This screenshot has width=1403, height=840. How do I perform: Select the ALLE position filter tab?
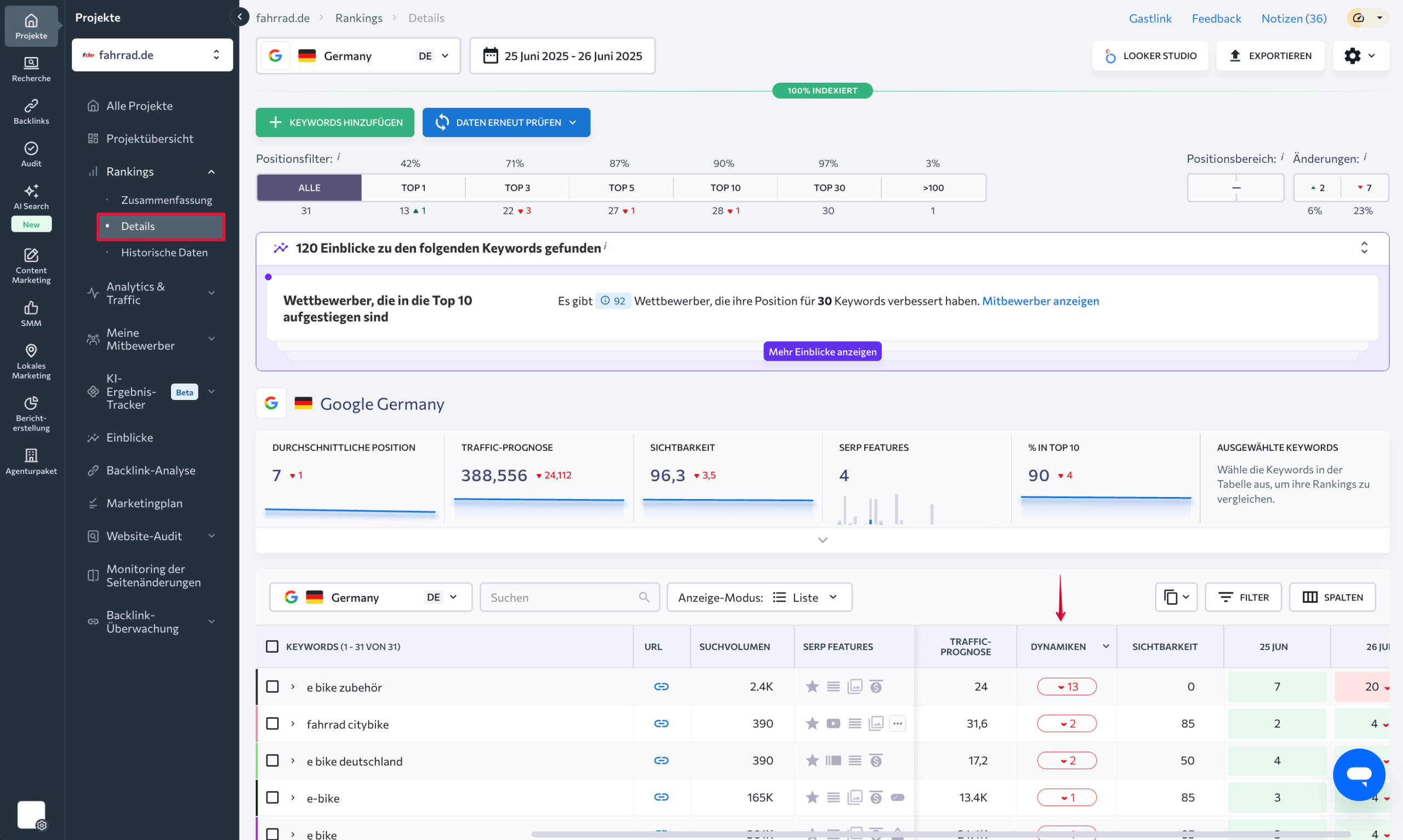309,187
